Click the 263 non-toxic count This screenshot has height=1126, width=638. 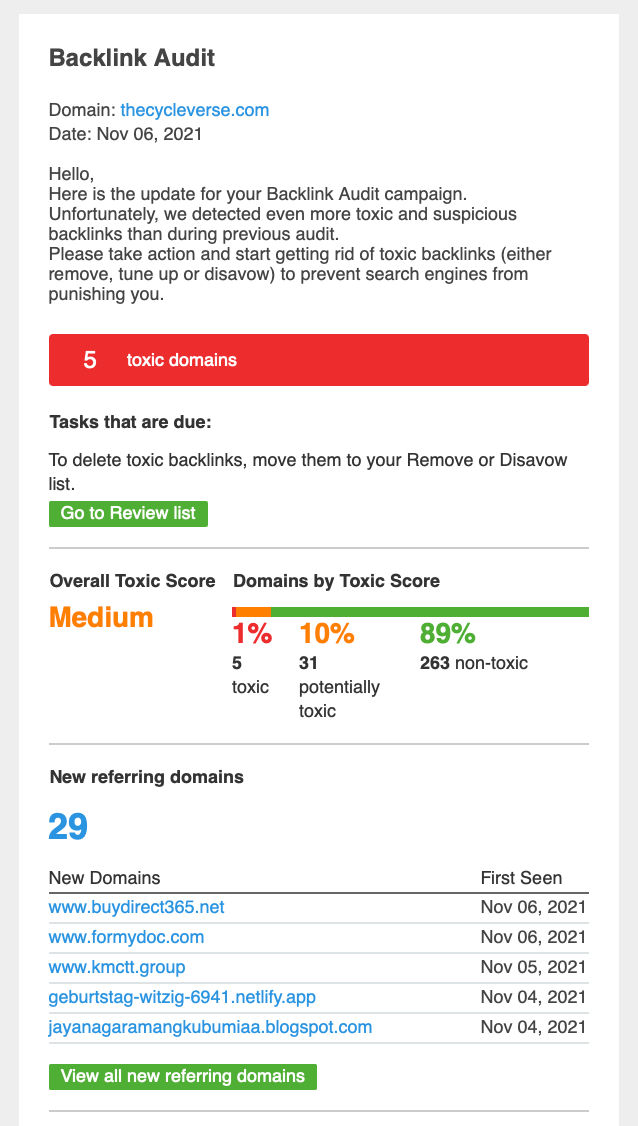pyautogui.click(x=435, y=663)
